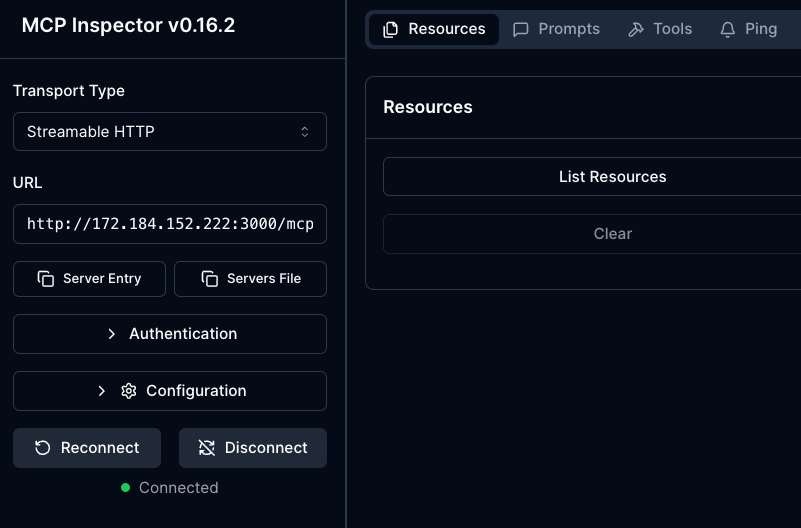Click the document icon on the Resources tab
801x528 pixels.
[x=390, y=29]
